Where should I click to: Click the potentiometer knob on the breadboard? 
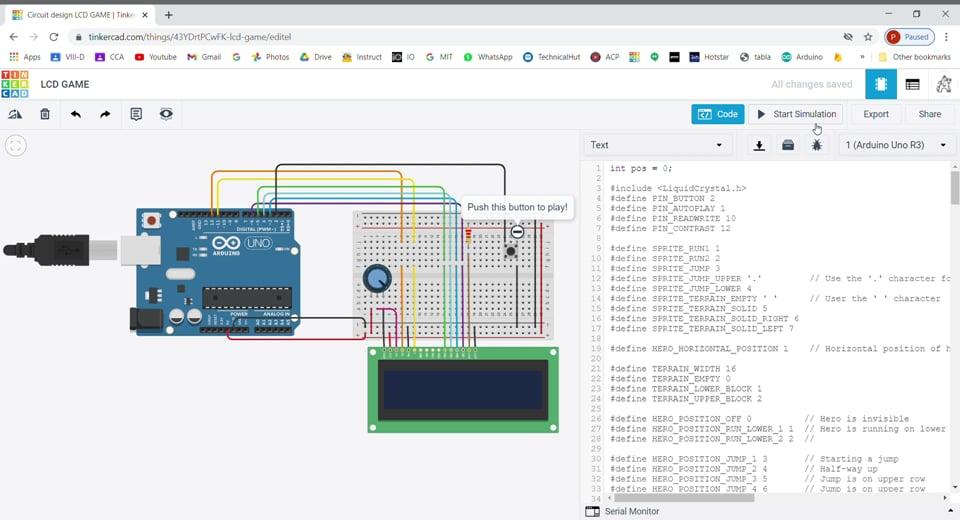377,279
